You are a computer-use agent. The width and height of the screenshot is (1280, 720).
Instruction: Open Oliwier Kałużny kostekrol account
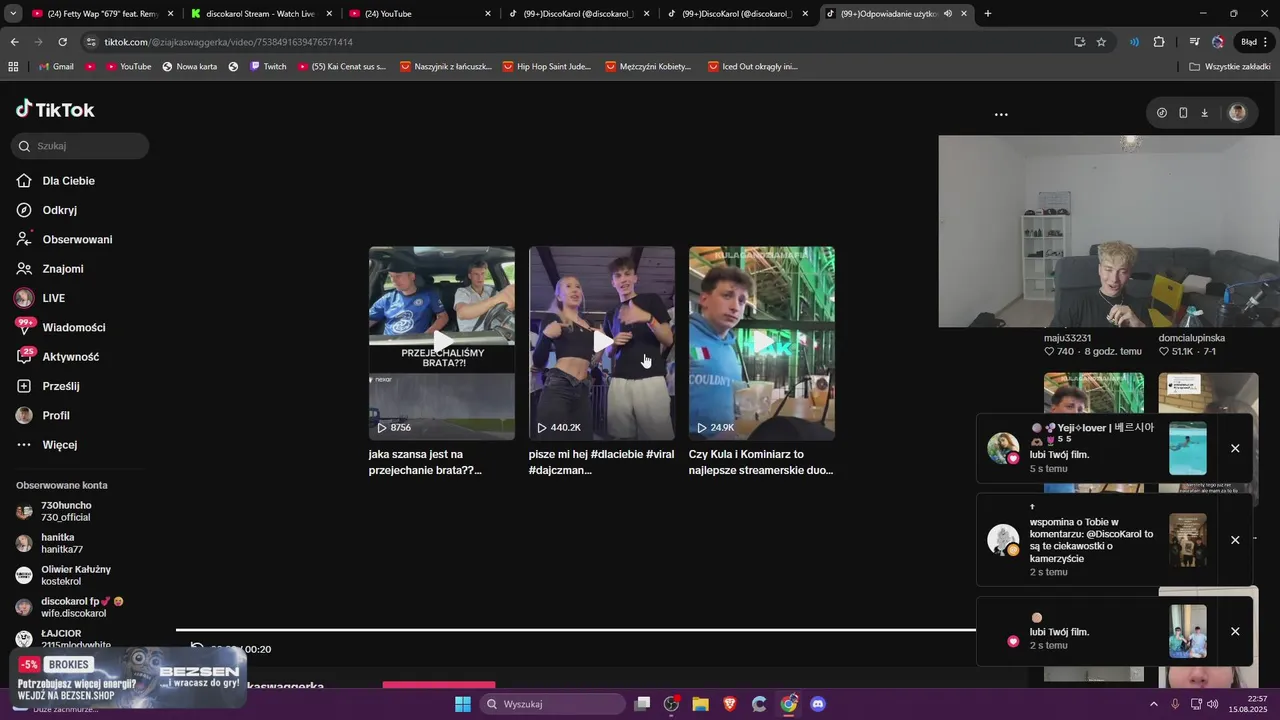pos(76,575)
